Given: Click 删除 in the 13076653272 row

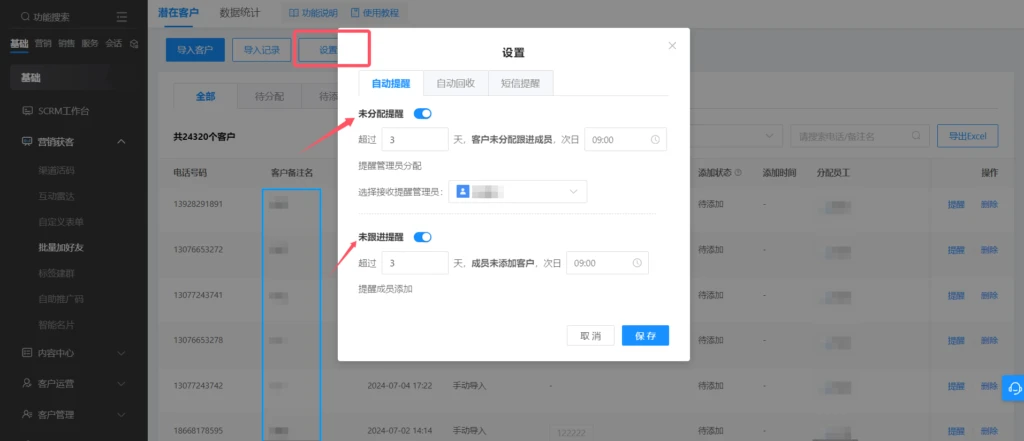Looking at the screenshot, I should tap(989, 250).
